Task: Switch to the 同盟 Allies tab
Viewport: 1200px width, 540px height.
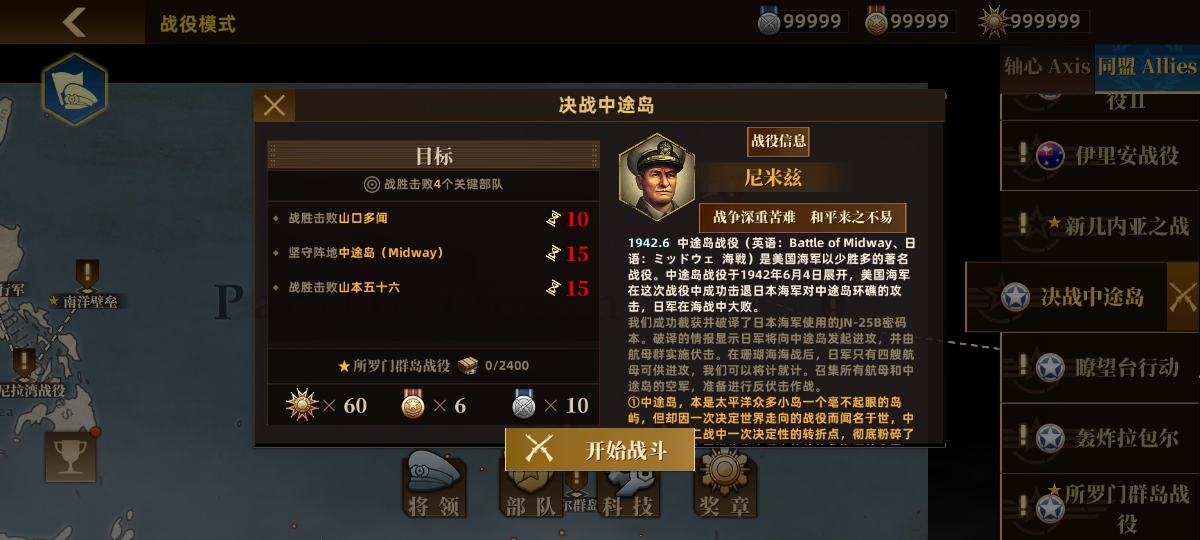Action: tap(1147, 67)
